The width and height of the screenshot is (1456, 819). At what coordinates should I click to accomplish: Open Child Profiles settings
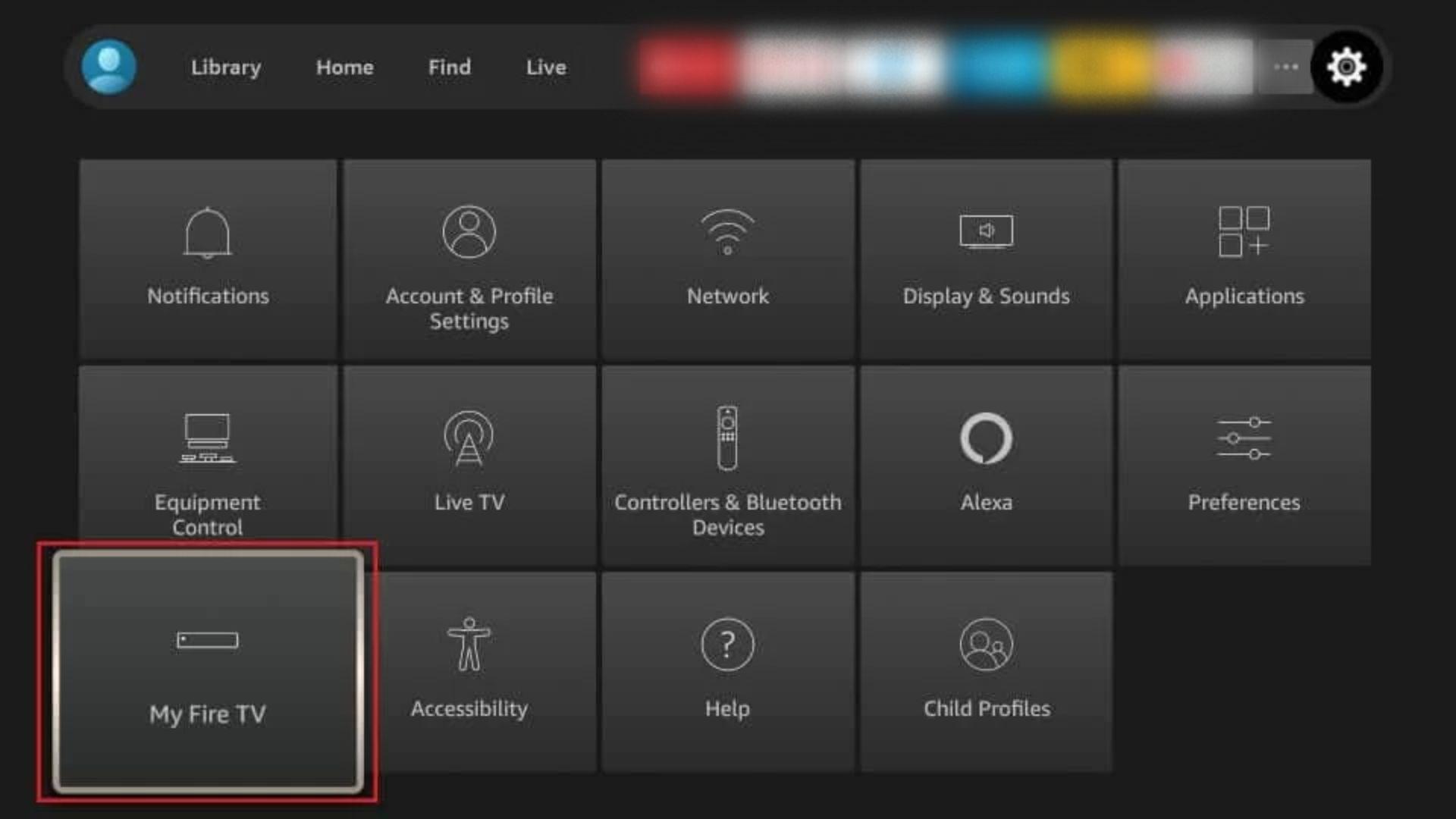[986, 675]
